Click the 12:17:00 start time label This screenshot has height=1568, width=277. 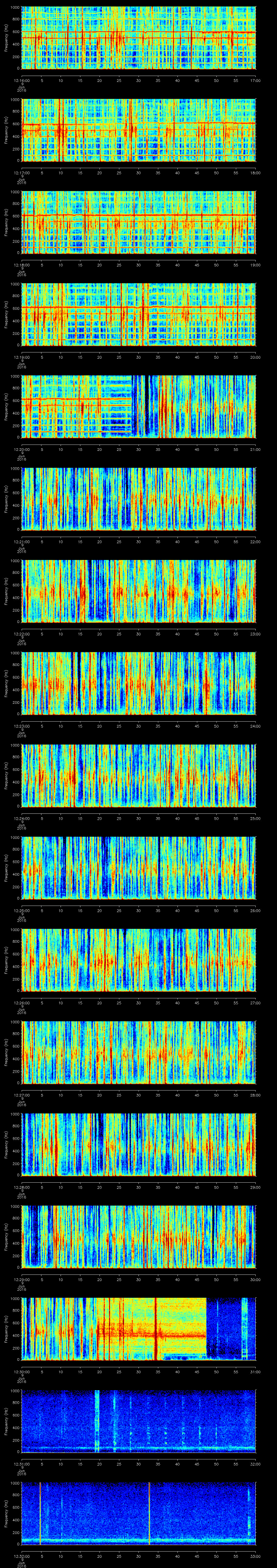pos(22,173)
